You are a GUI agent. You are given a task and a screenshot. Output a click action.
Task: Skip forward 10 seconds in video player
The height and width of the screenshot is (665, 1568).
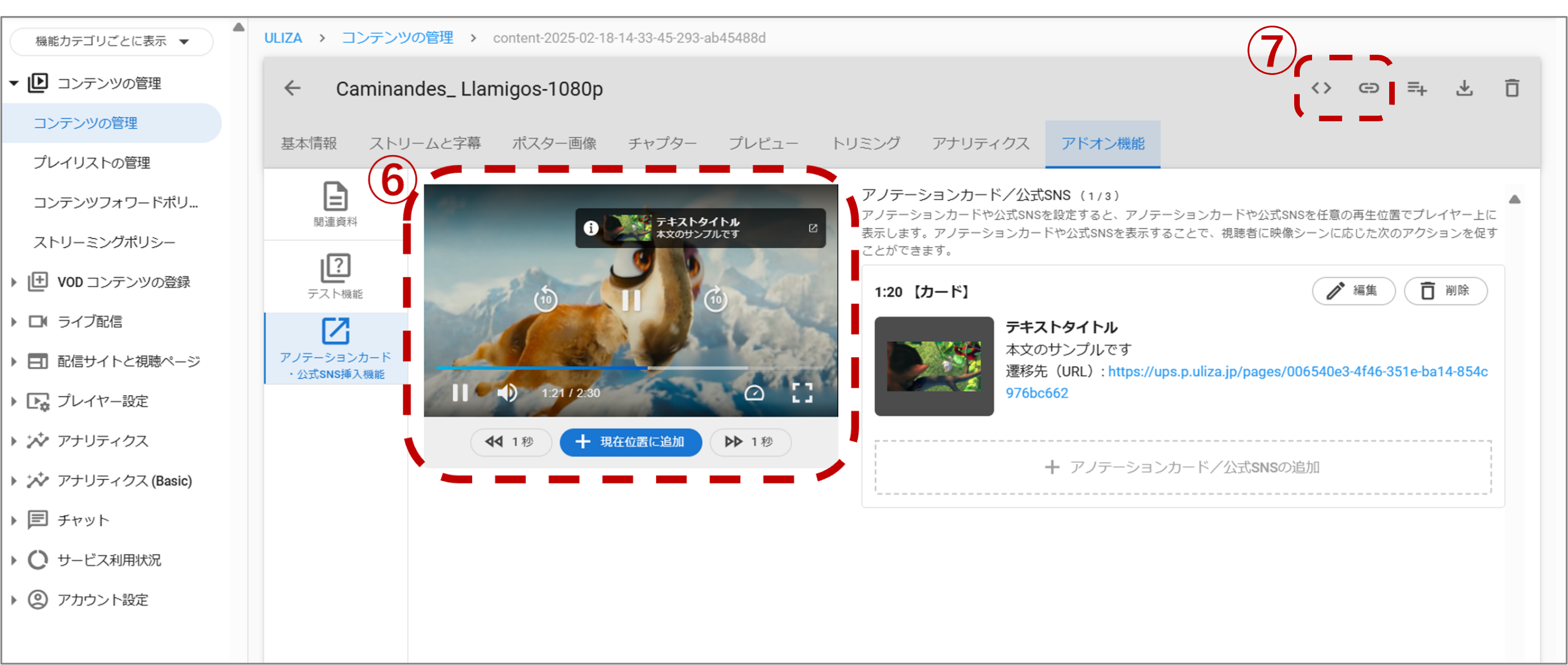tap(715, 299)
